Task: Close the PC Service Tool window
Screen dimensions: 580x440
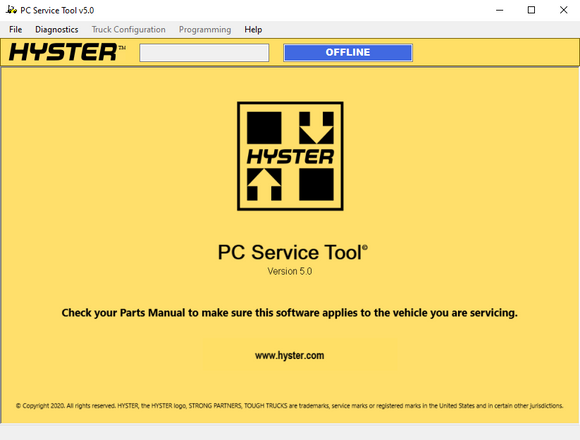Action: 563,10
